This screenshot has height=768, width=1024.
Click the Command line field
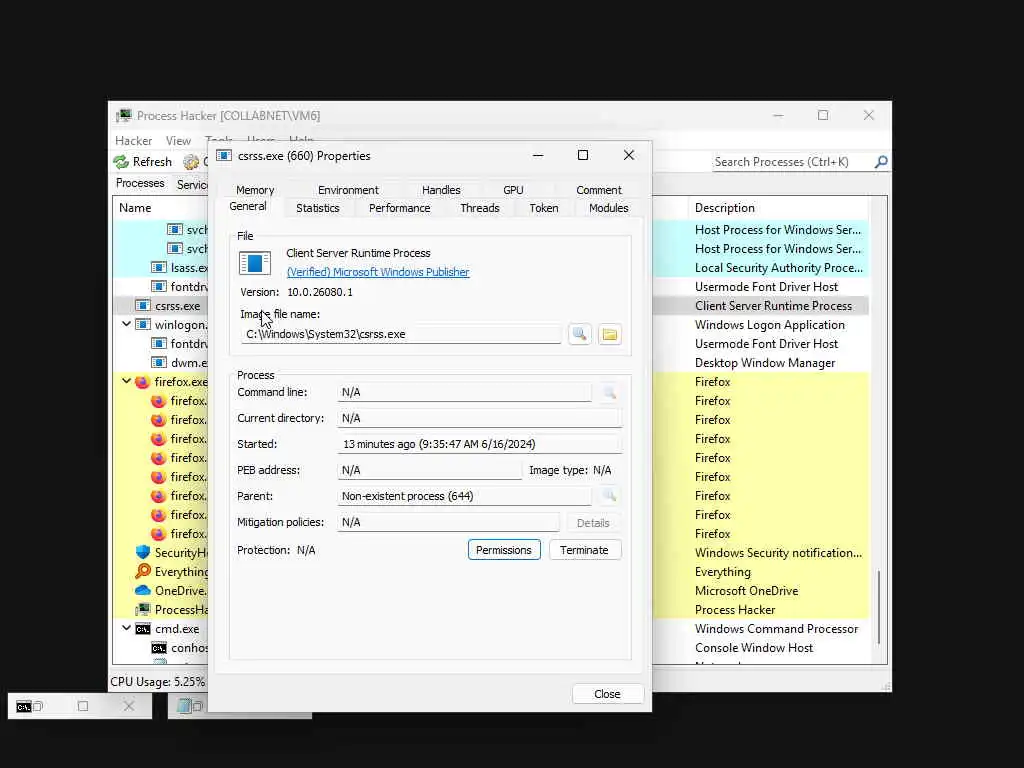click(464, 392)
